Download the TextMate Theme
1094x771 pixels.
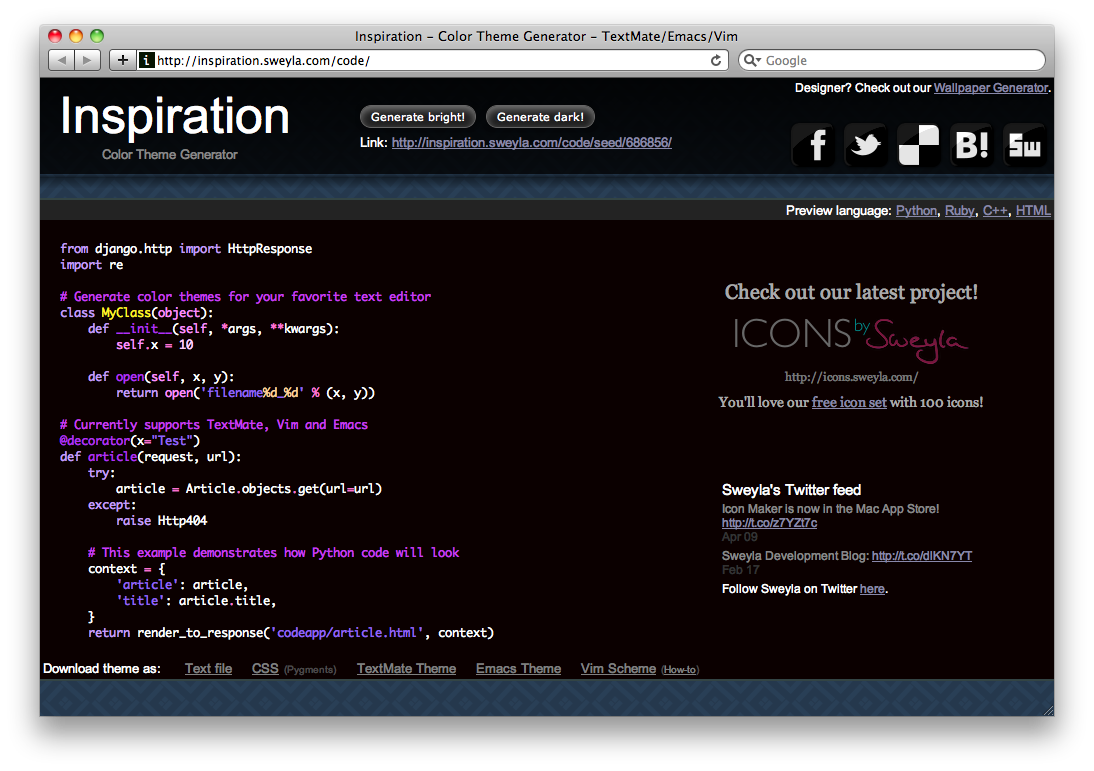(406, 668)
